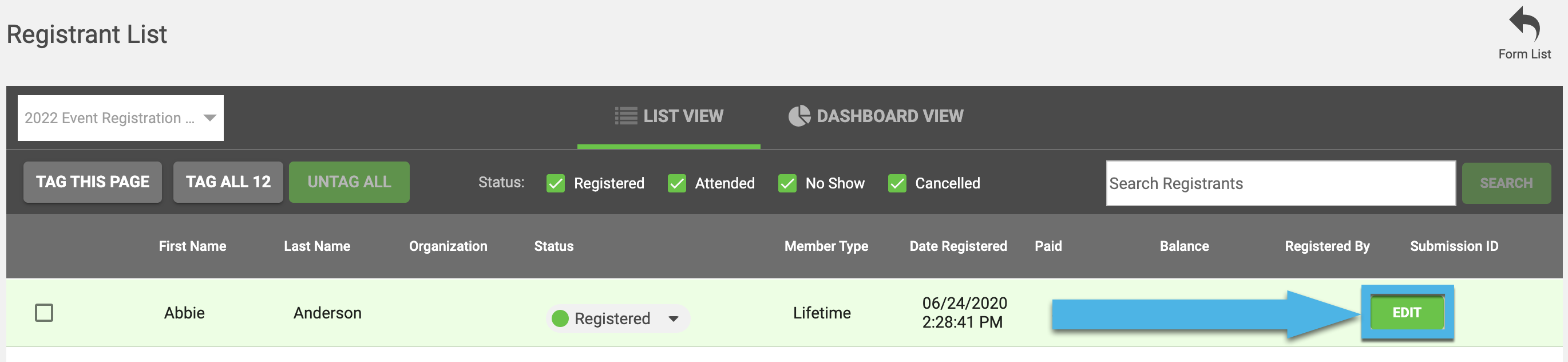Click the Tag This Page button
The image size is (1568, 362).
point(93,182)
